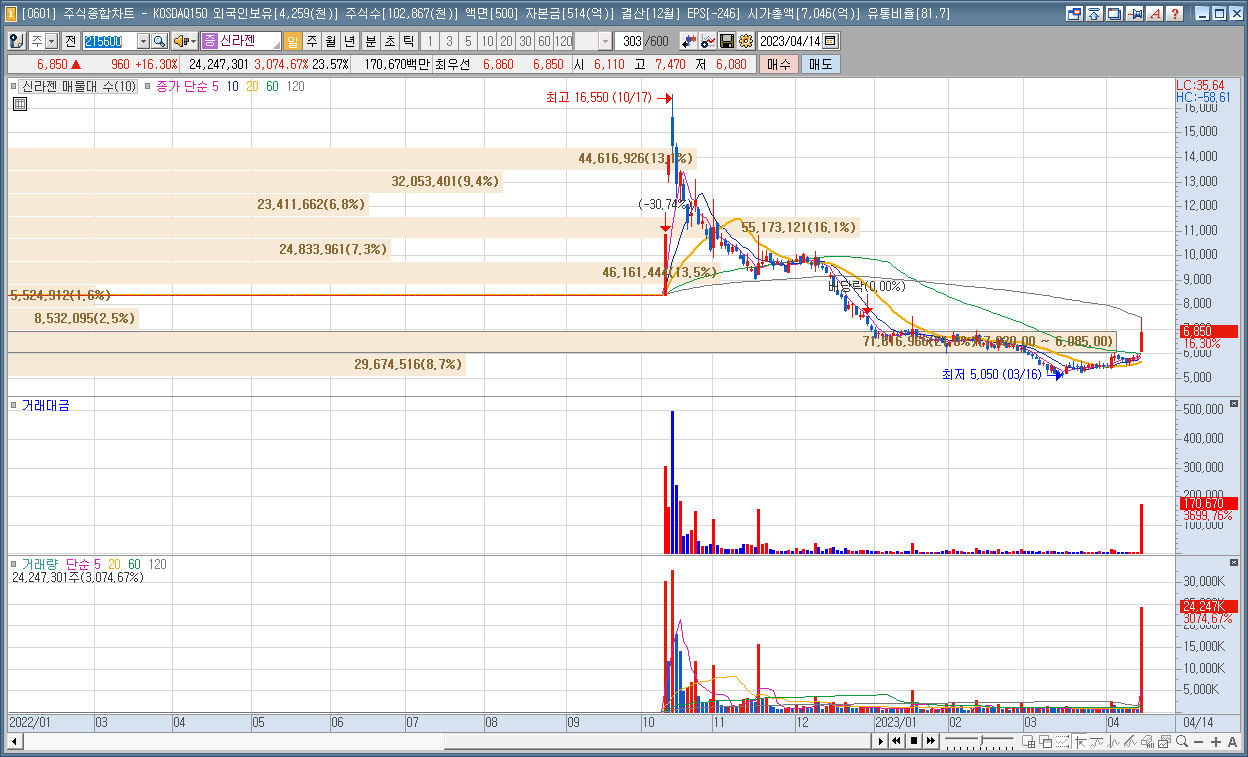Click the 매수 buy button

(778, 64)
